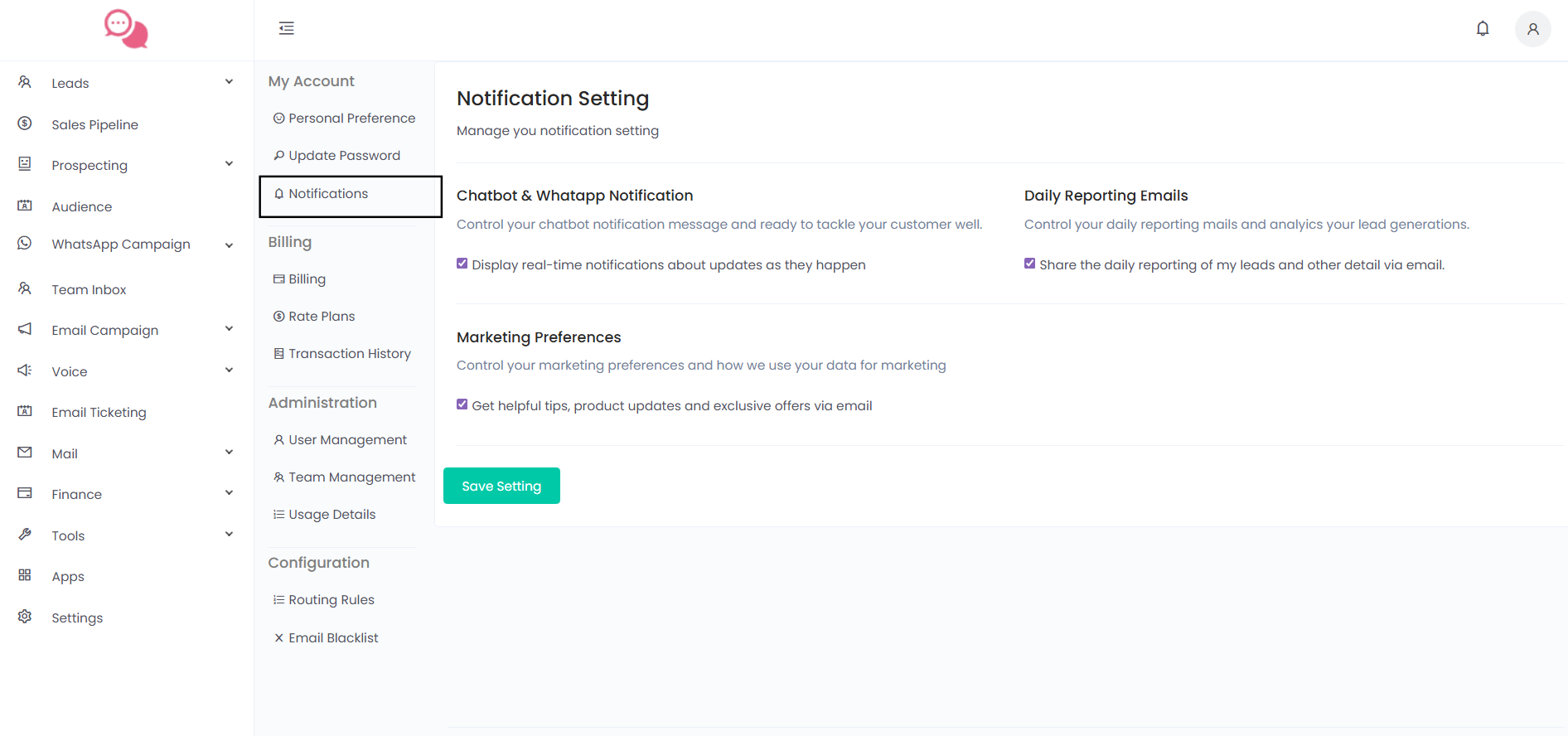
Task: Go to Transaction History page
Action: [349, 354]
